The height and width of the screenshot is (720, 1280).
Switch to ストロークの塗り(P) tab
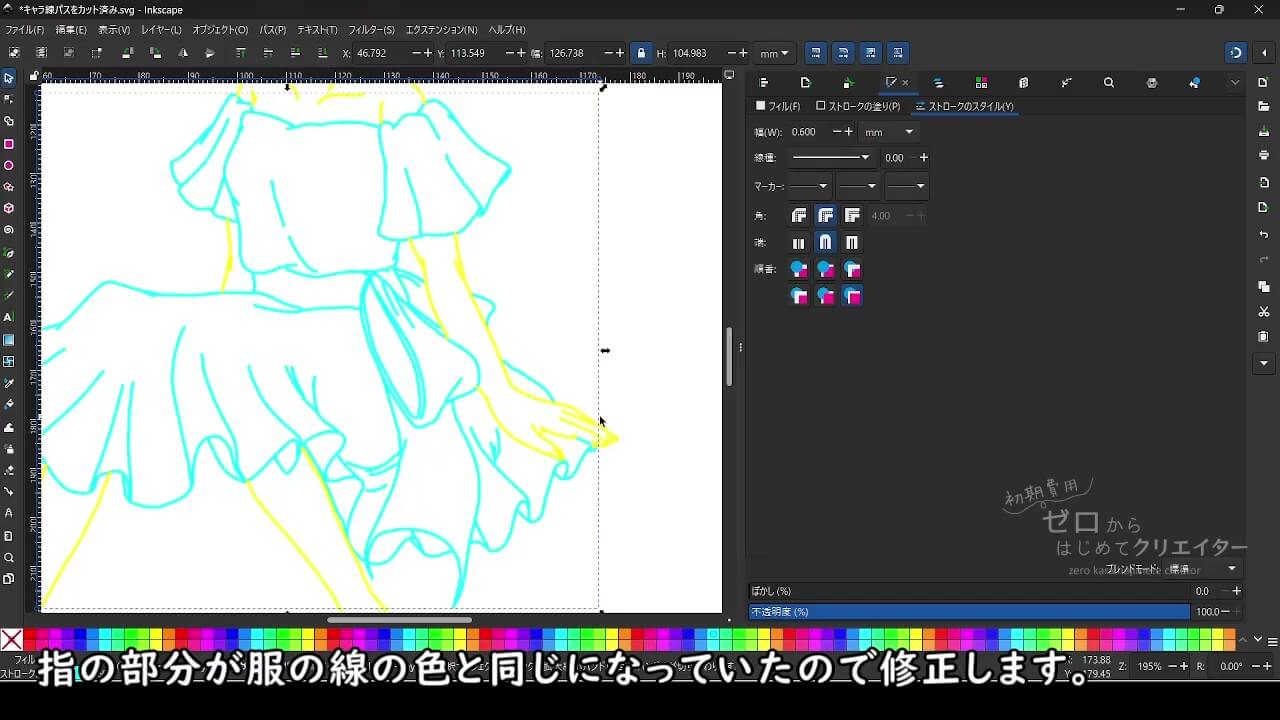click(x=858, y=106)
